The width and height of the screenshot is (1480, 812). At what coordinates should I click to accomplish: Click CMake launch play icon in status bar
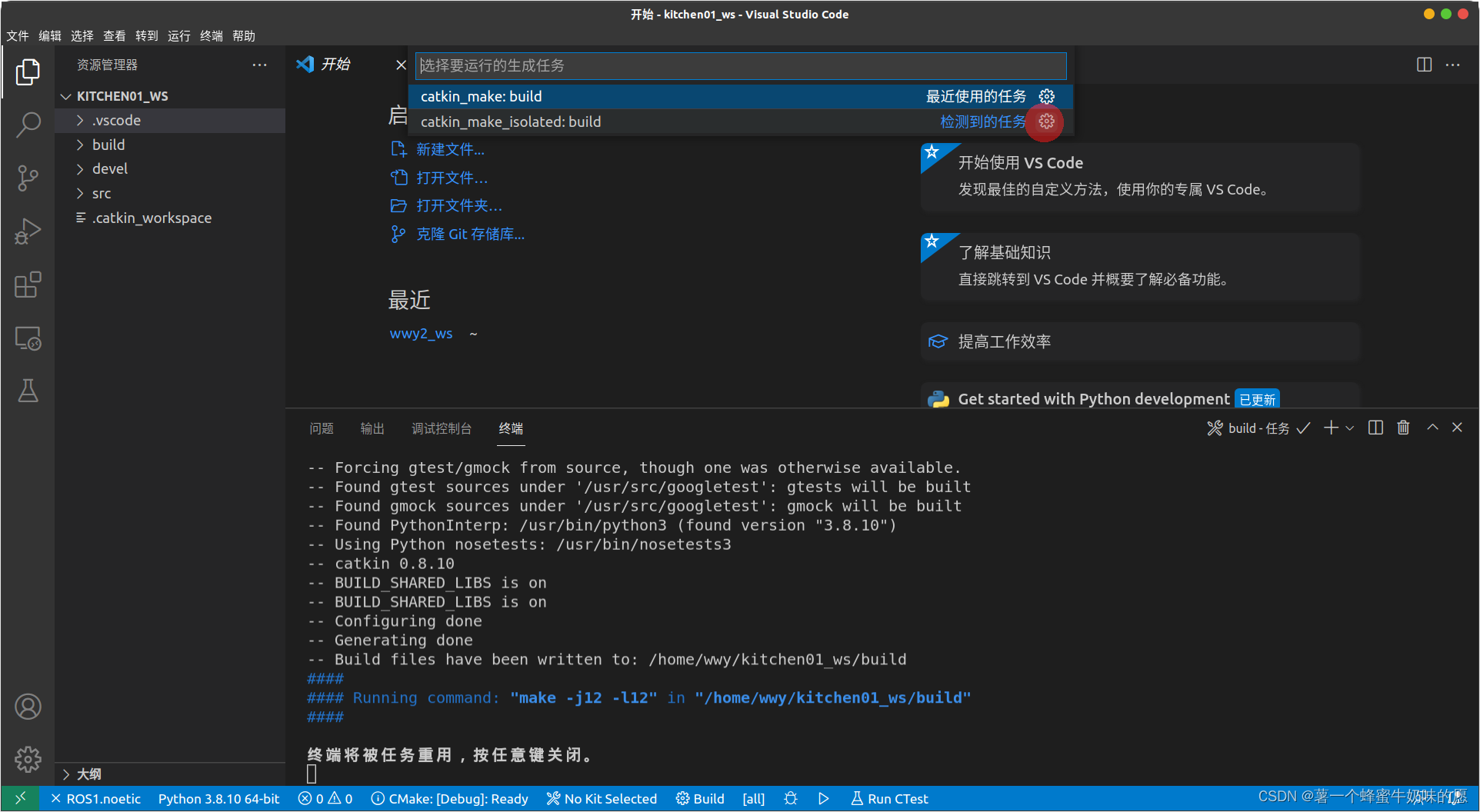(823, 798)
